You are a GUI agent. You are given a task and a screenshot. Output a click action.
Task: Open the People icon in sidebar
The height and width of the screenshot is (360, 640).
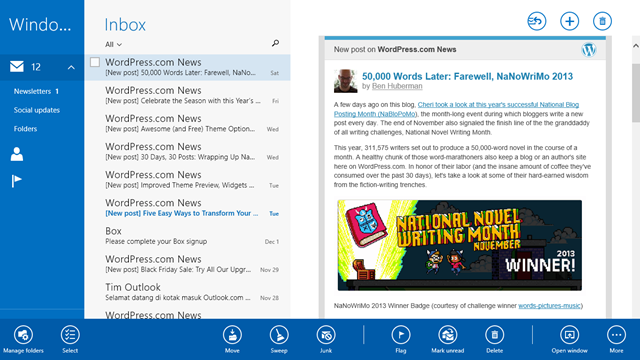(17, 154)
